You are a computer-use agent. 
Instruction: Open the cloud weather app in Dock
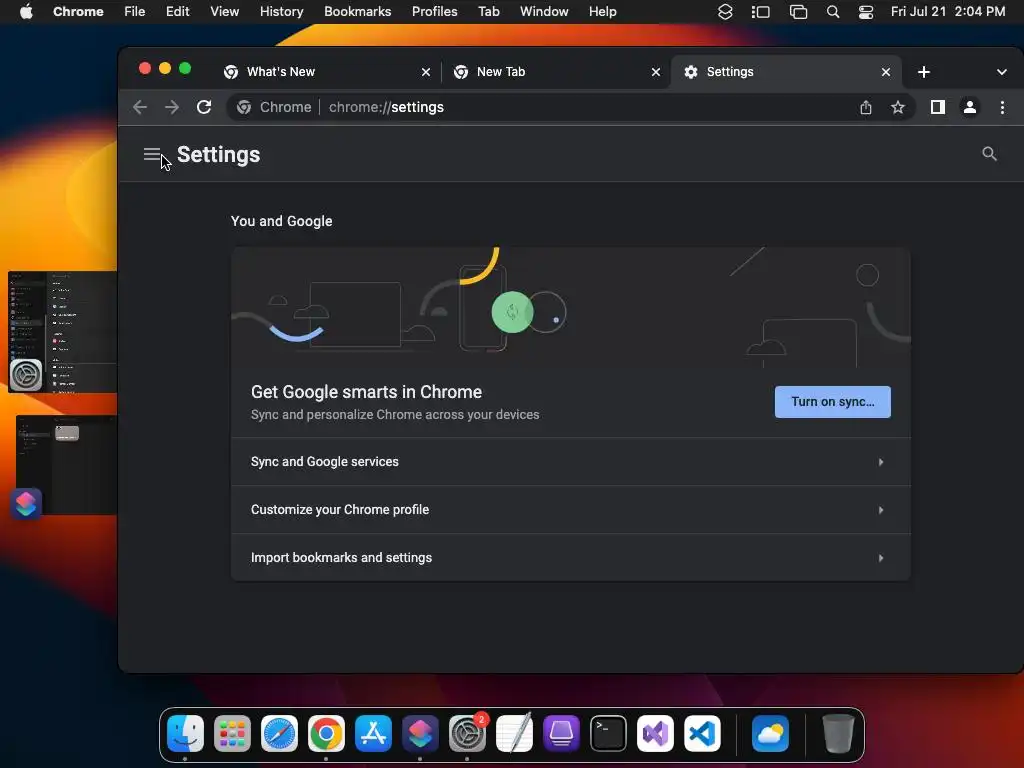point(771,733)
